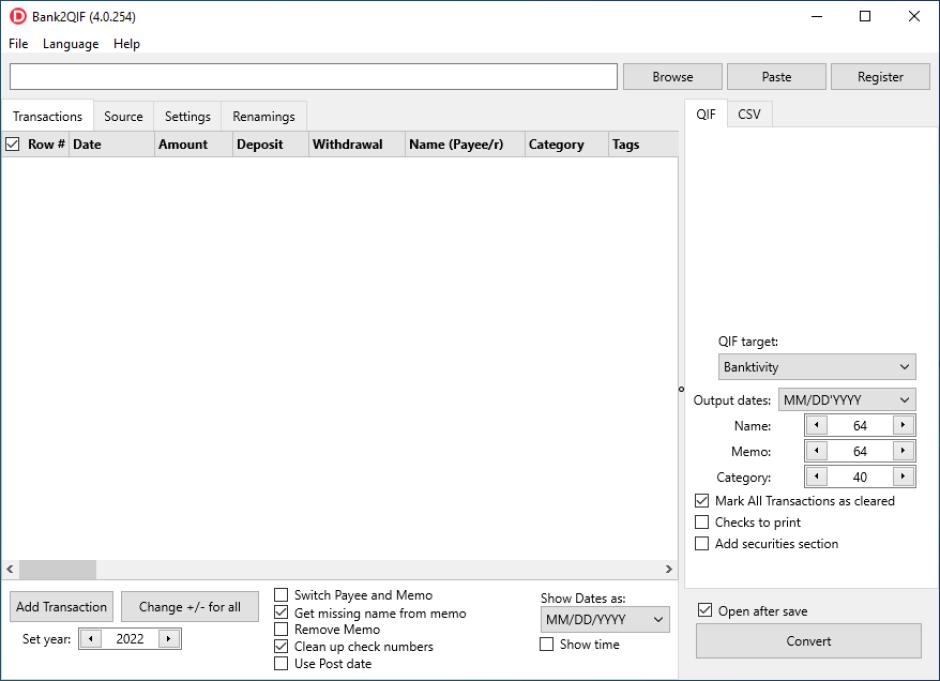Click the Register button

880,77
